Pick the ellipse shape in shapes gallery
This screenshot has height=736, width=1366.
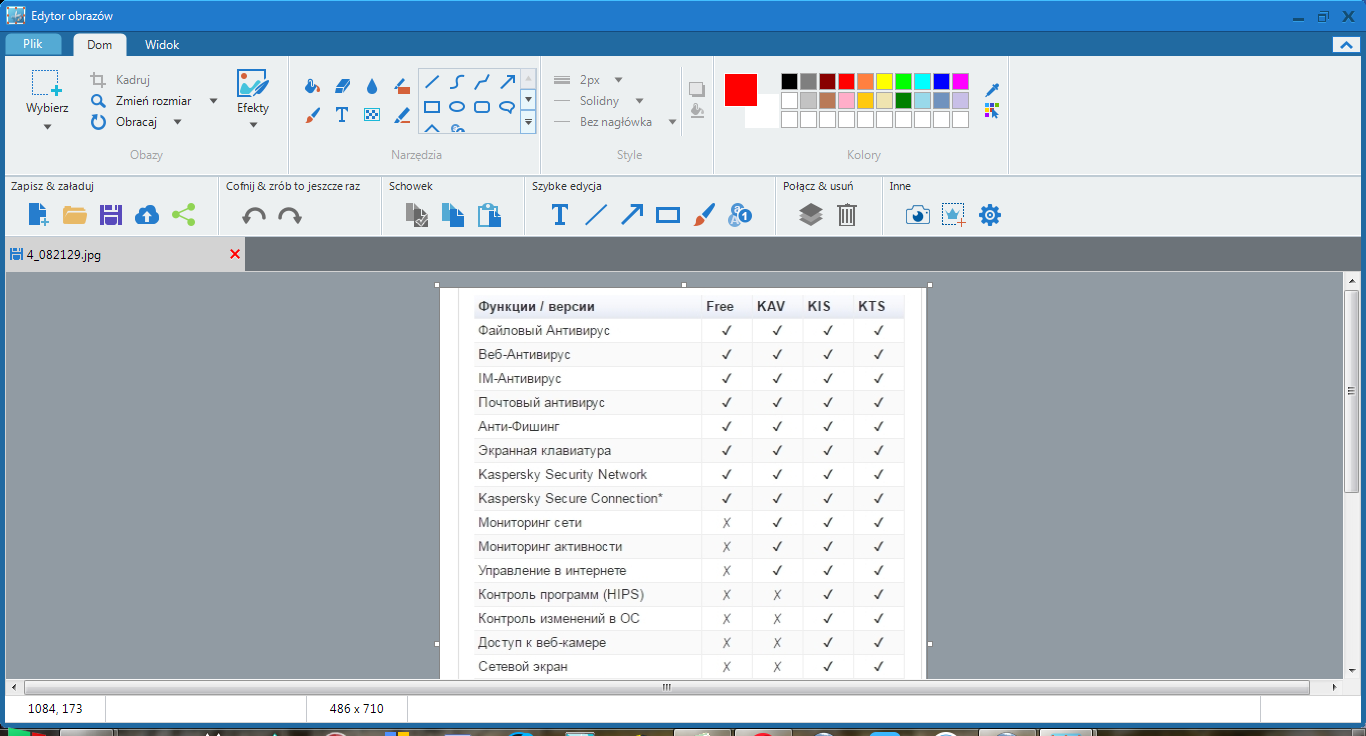tap(457, 107)
